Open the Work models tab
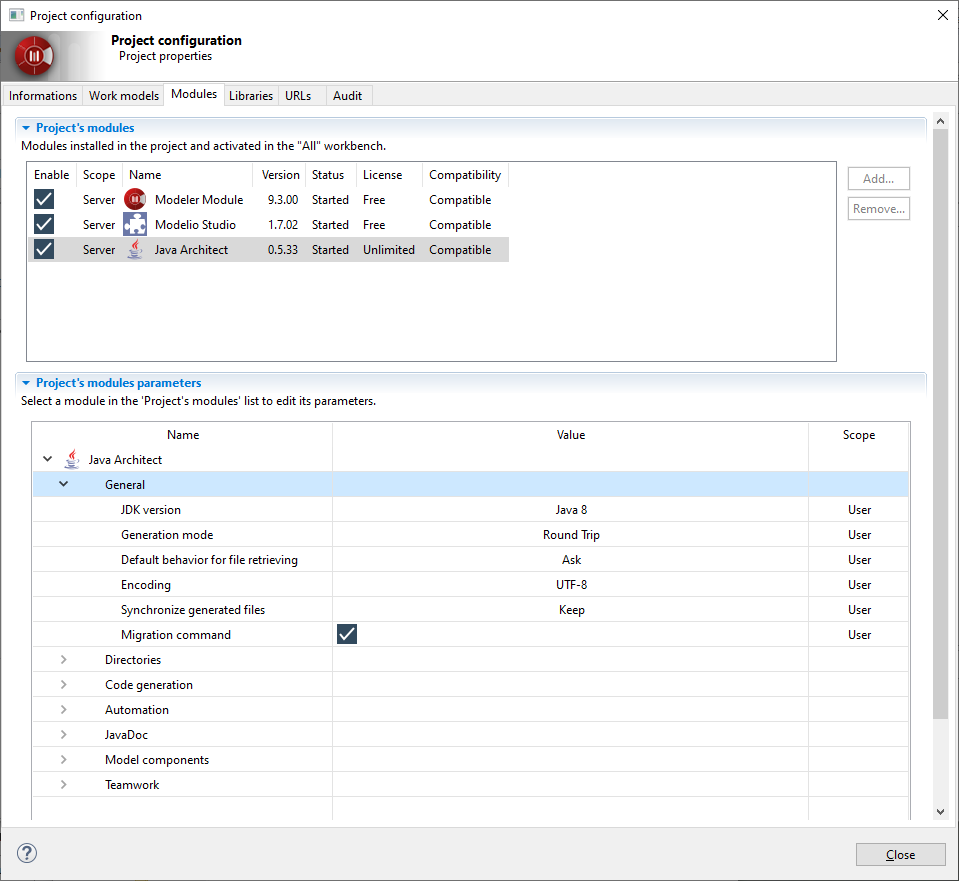959x881 pixels. 124,95
